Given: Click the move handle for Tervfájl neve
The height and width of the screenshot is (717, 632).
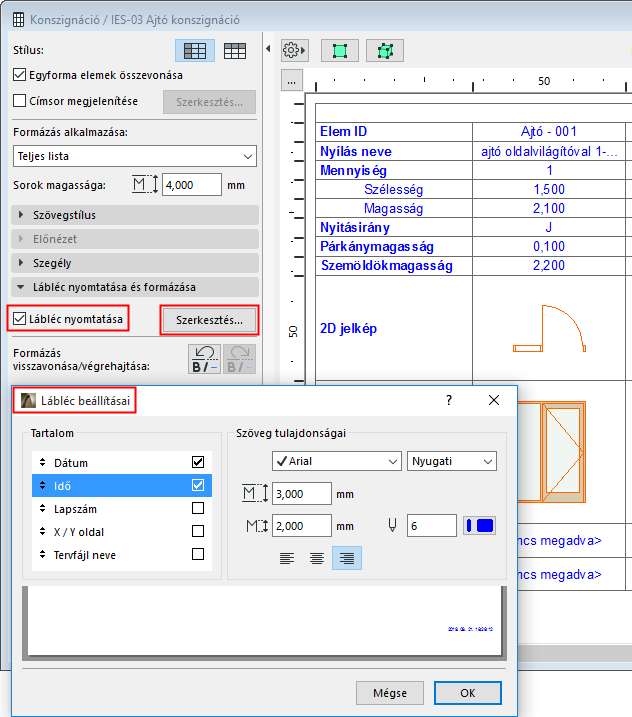Looking at the screenshot, I should tap(43, 554).
